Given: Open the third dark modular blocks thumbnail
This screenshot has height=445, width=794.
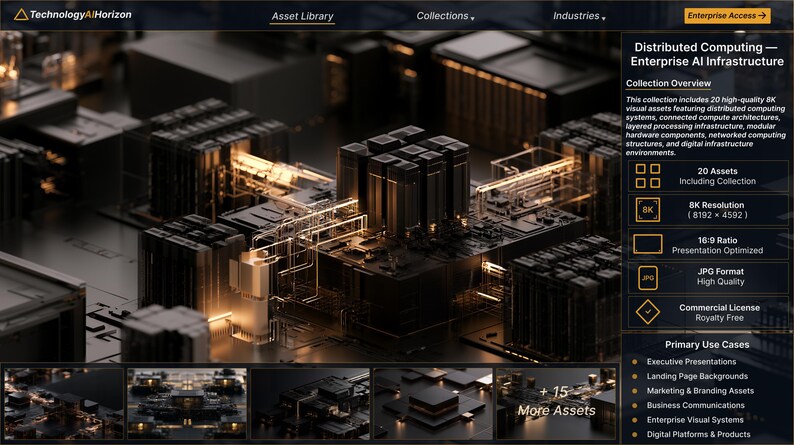Looking at the screenshot, I should point(310,403).
